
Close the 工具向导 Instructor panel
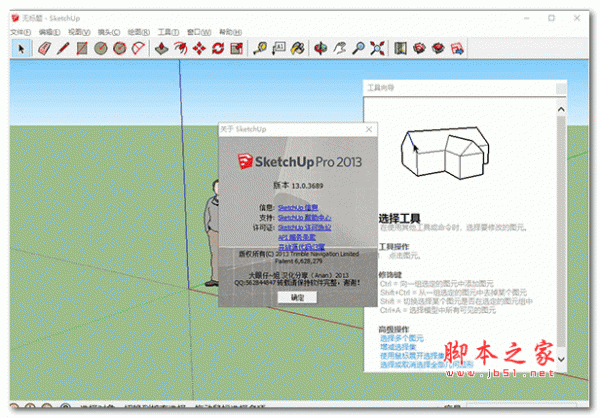(561, 88)
